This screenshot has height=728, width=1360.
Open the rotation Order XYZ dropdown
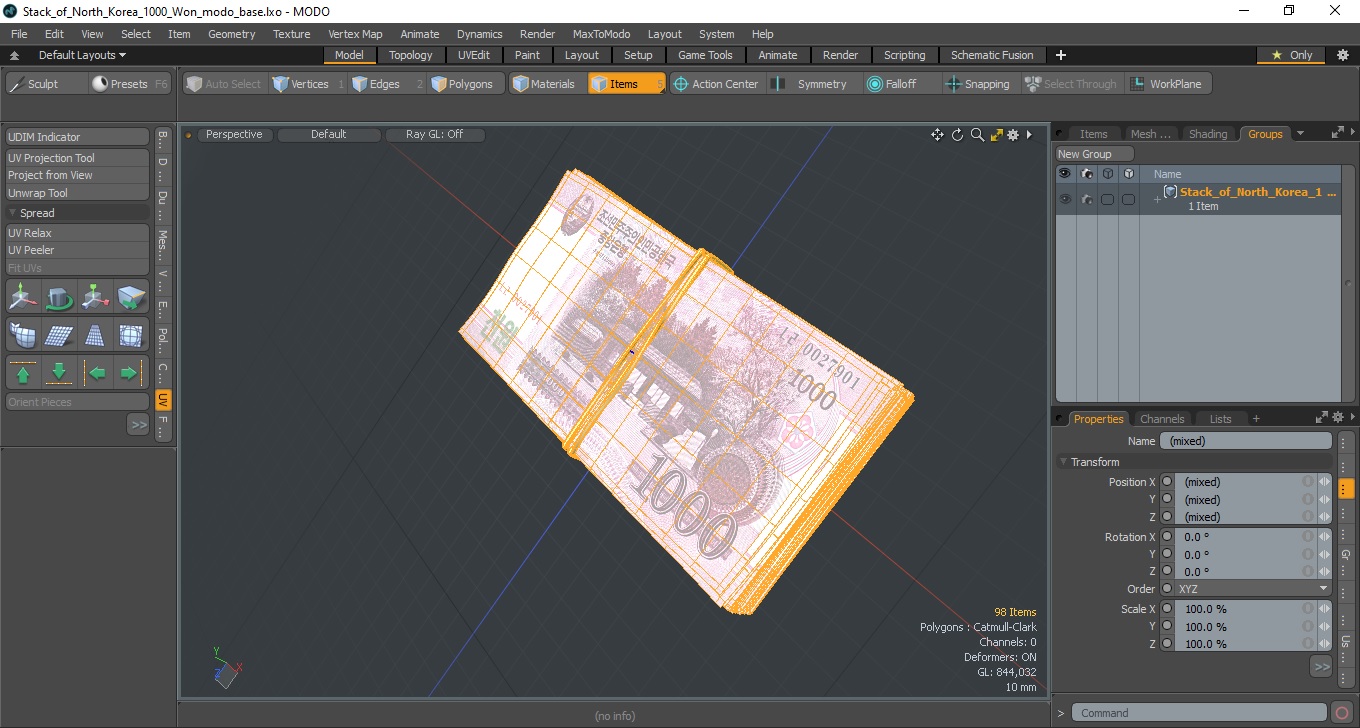(1254, 589)
